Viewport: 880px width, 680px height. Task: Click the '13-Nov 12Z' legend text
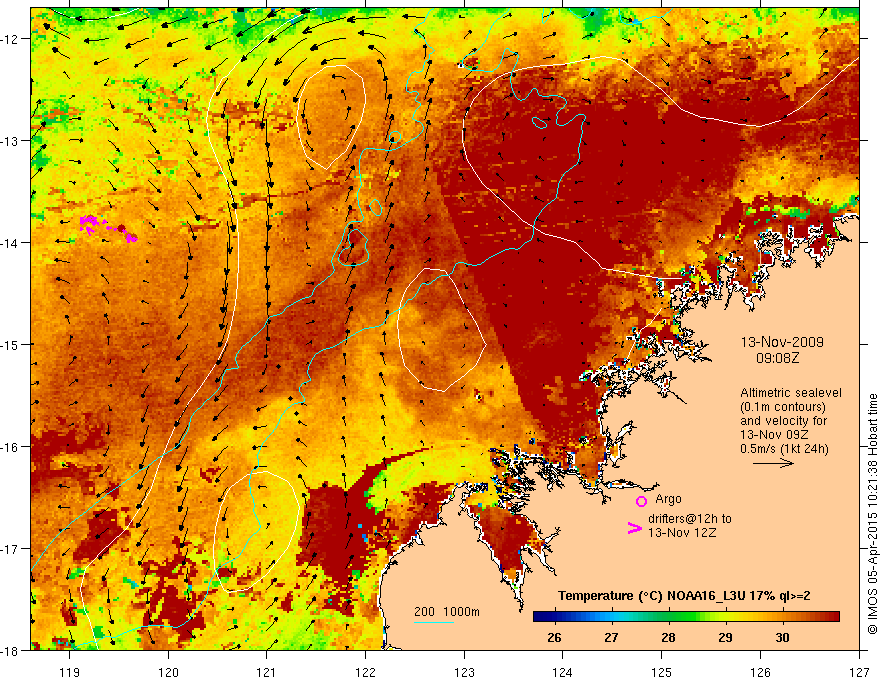coord(682,532)
